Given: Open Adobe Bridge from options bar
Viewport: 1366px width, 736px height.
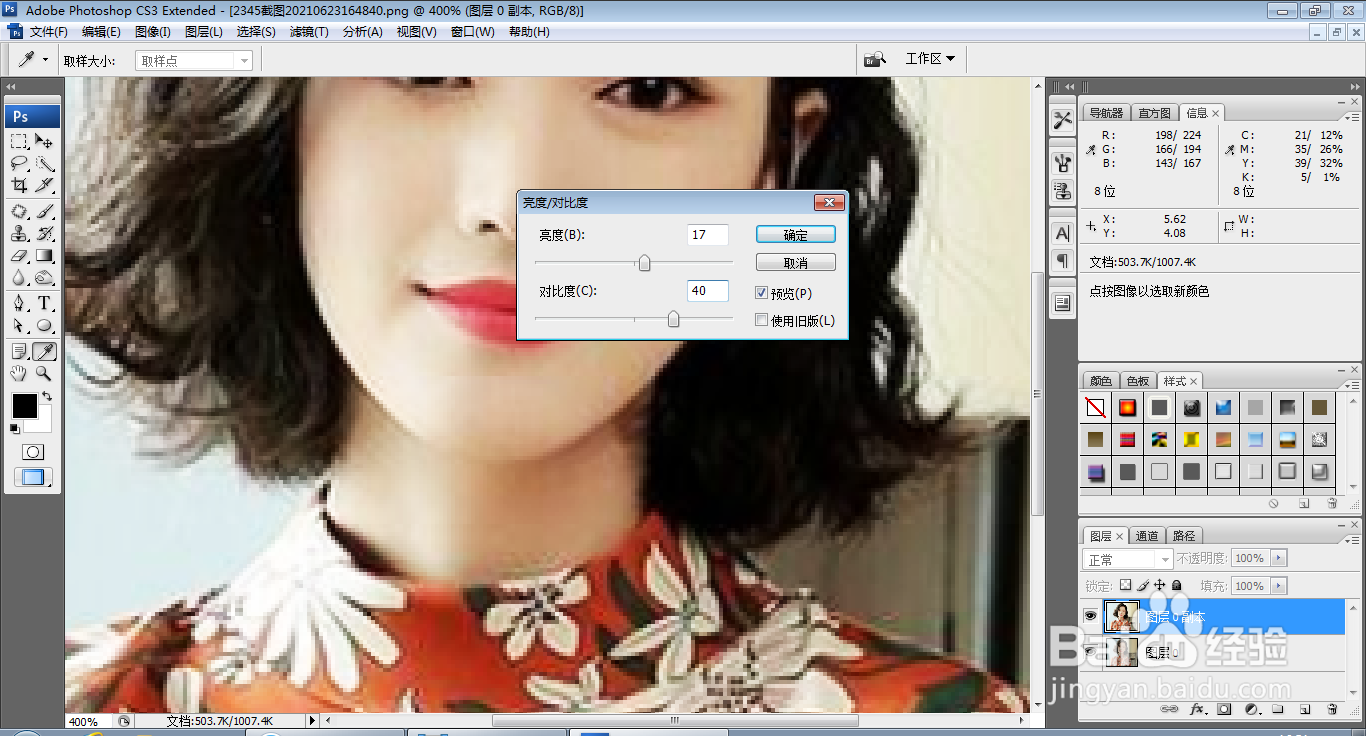Looking at the screenshot, I should tap(875, 59).
